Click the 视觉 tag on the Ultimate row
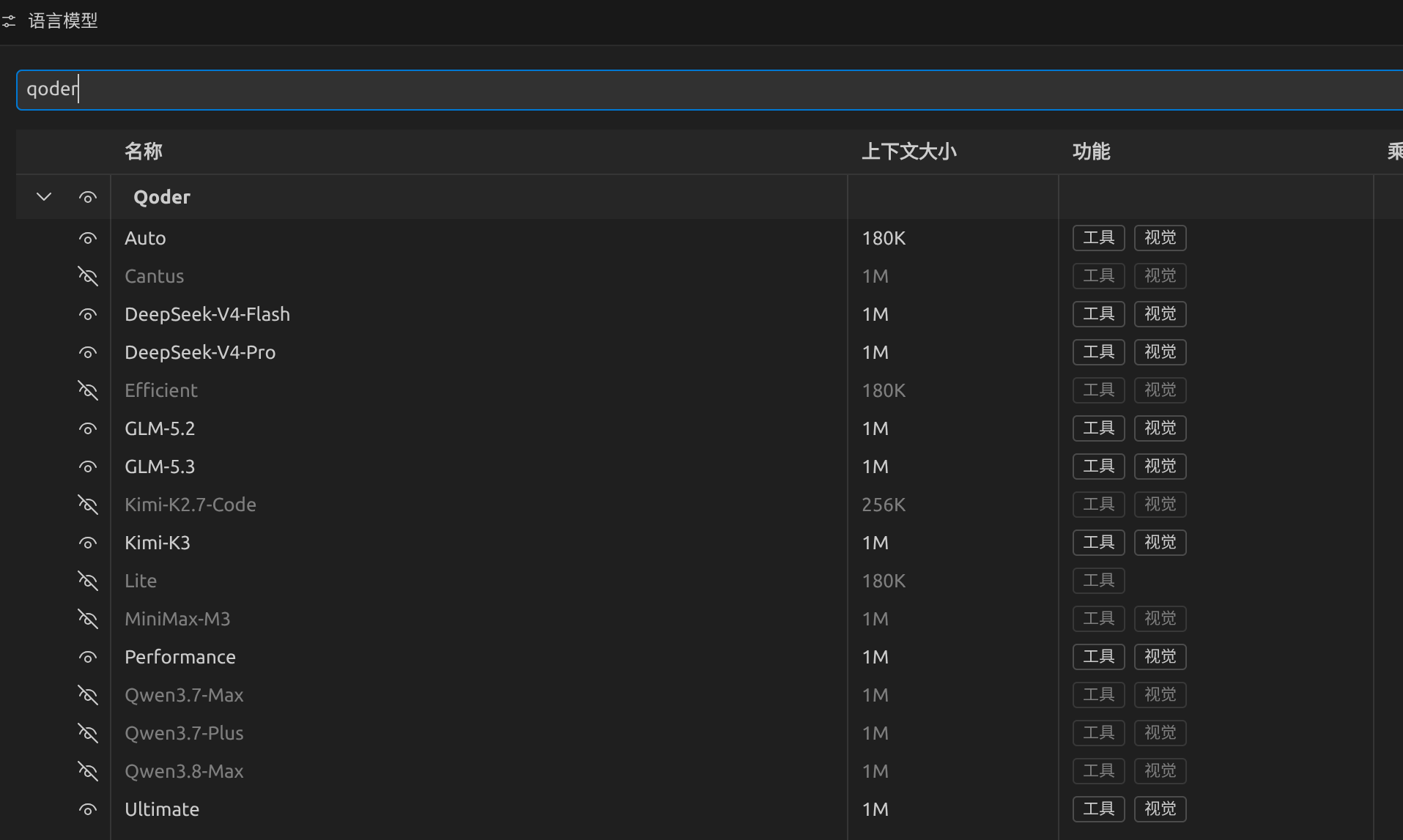The height and width of the screenshot is (840, 1403). (1160, 809)
